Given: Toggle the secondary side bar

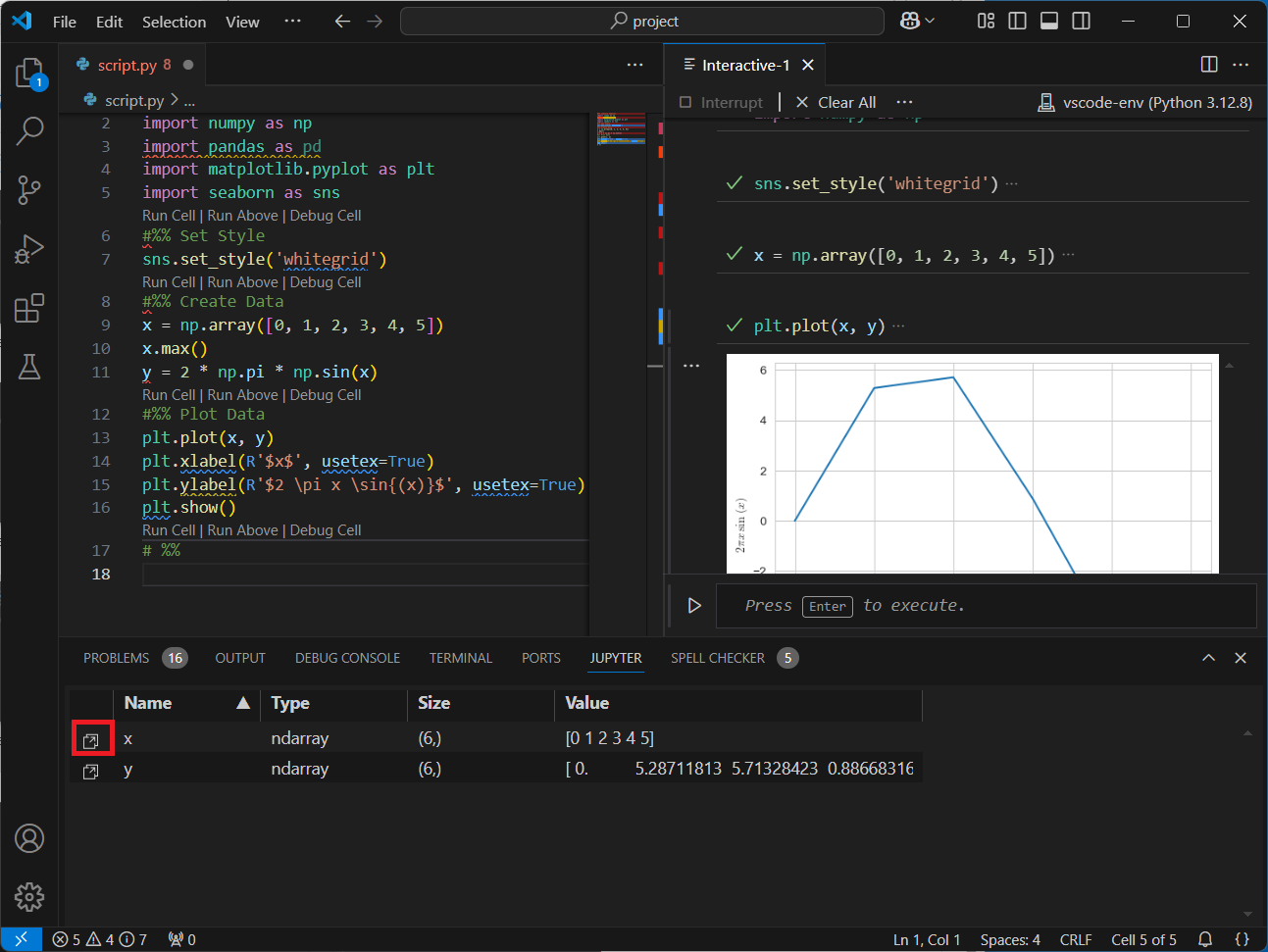Looking at the screenshot, I should pos(1081,21).
